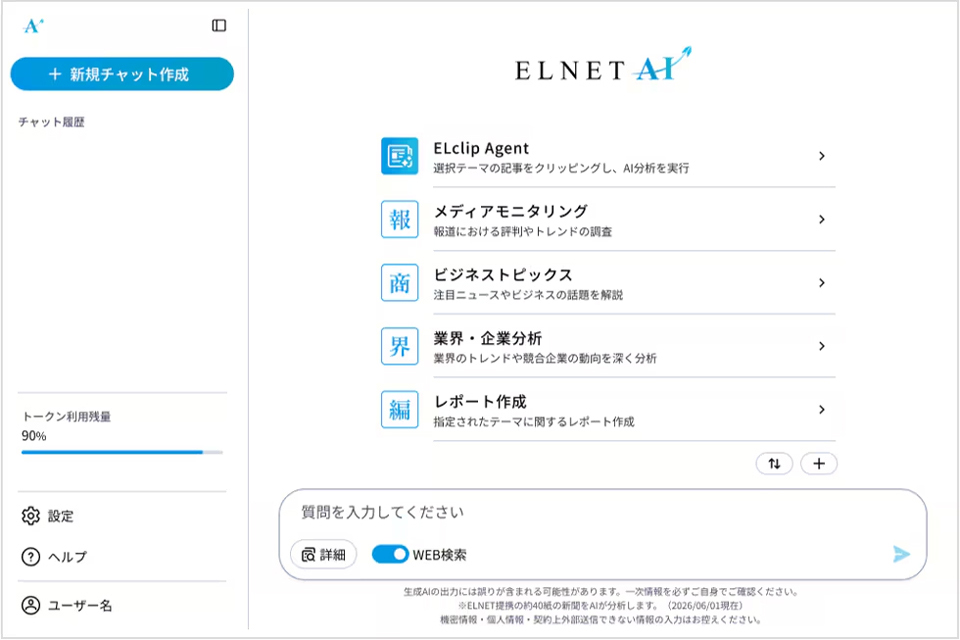This screenshot has height=640, width=960.
Task: Expand the 業界・企業分析 chevron
Action: tap(822, 346)
